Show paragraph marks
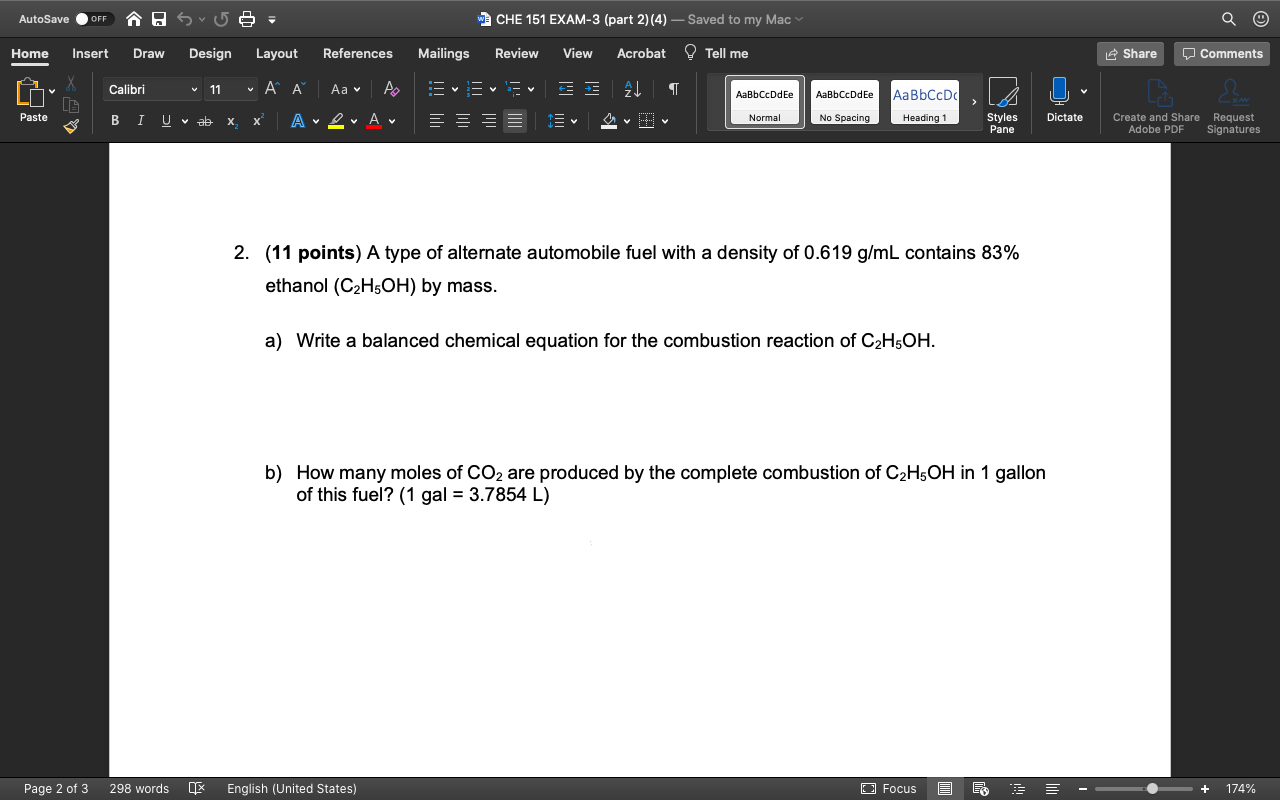Viewport: 1280px width, 800px height. [672, 89]
